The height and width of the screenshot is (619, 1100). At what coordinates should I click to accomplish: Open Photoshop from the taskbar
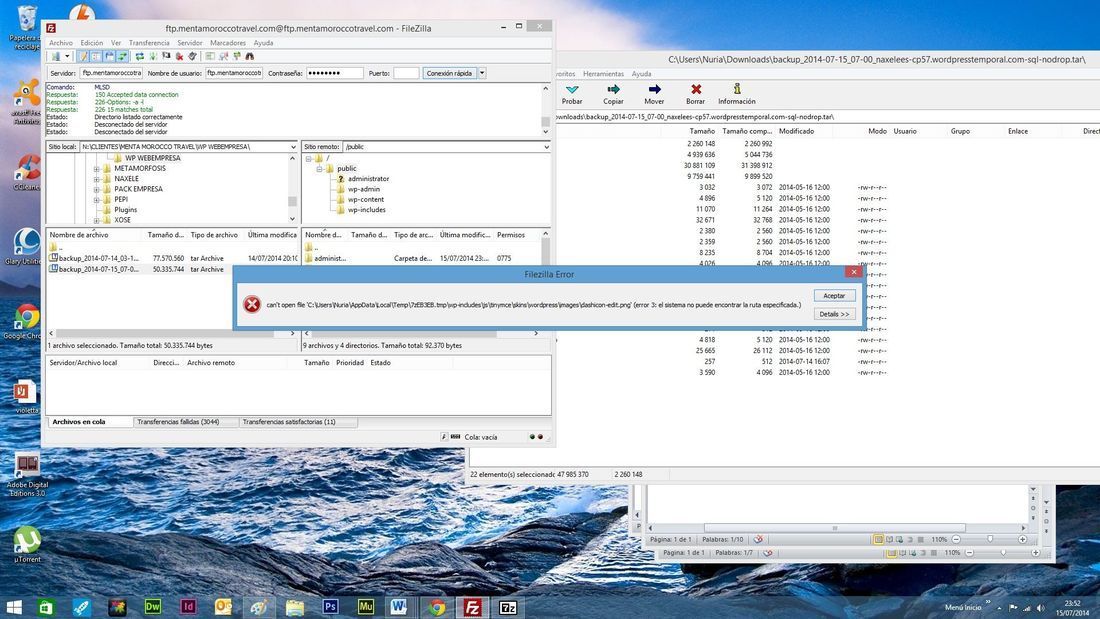(x=330, y=606)
